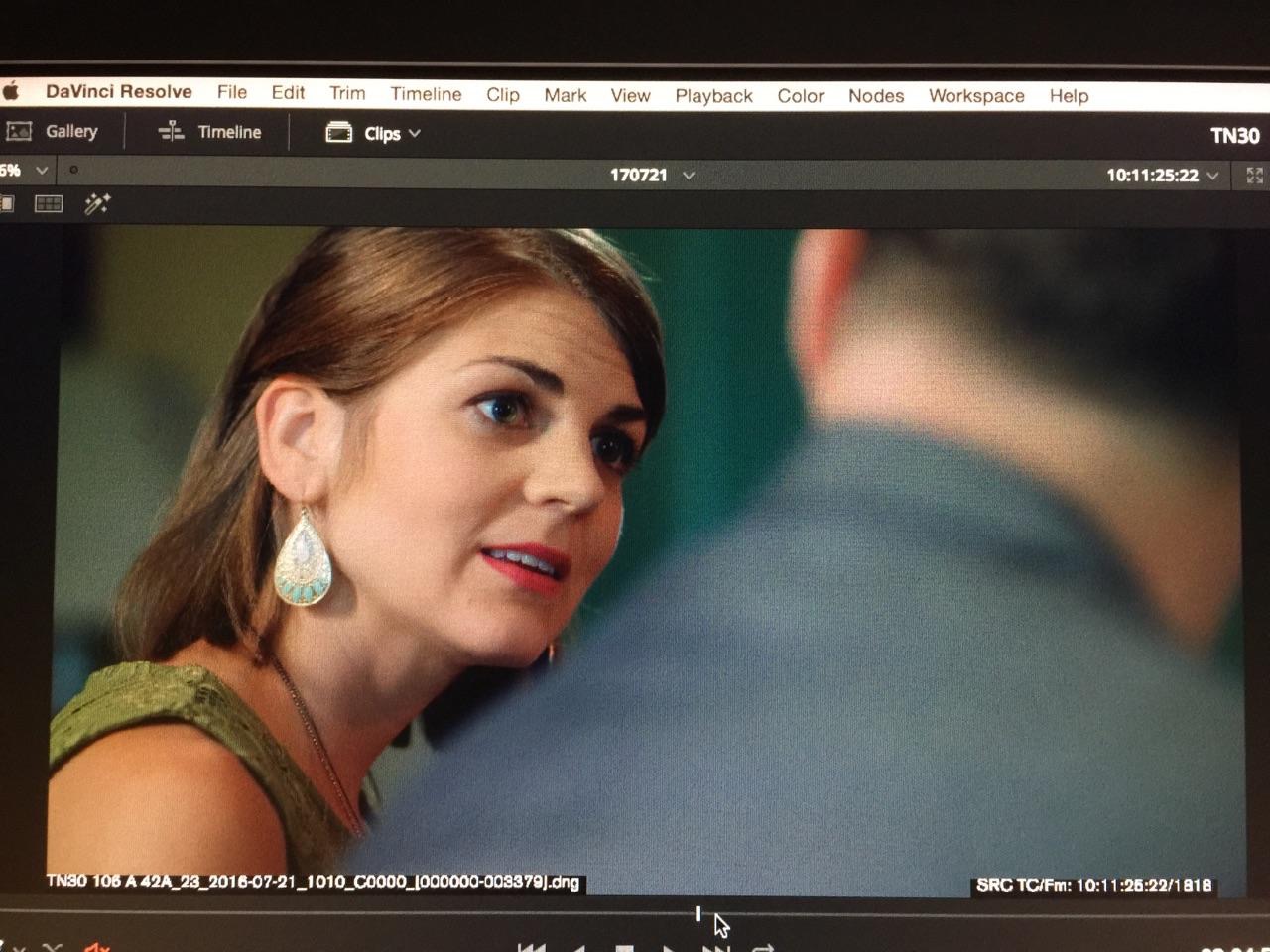This screenshot has width=1270, height=952.
Task: Open the Mark menu
Action: tap(566, 95)
